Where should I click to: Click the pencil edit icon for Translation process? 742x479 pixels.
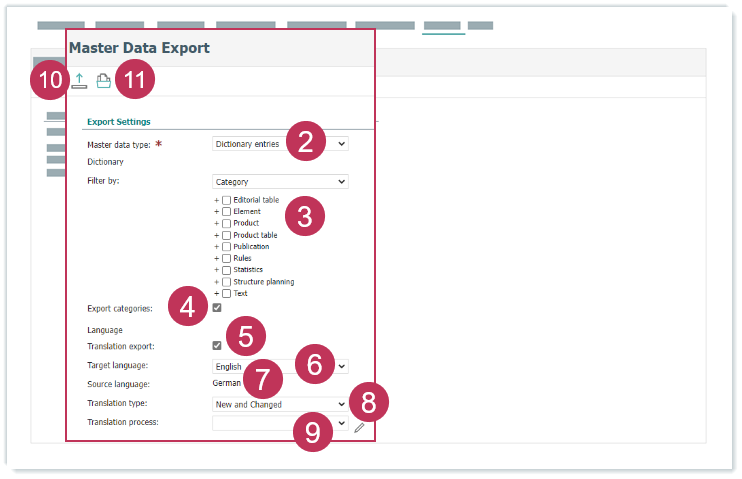tap(359, 427)
